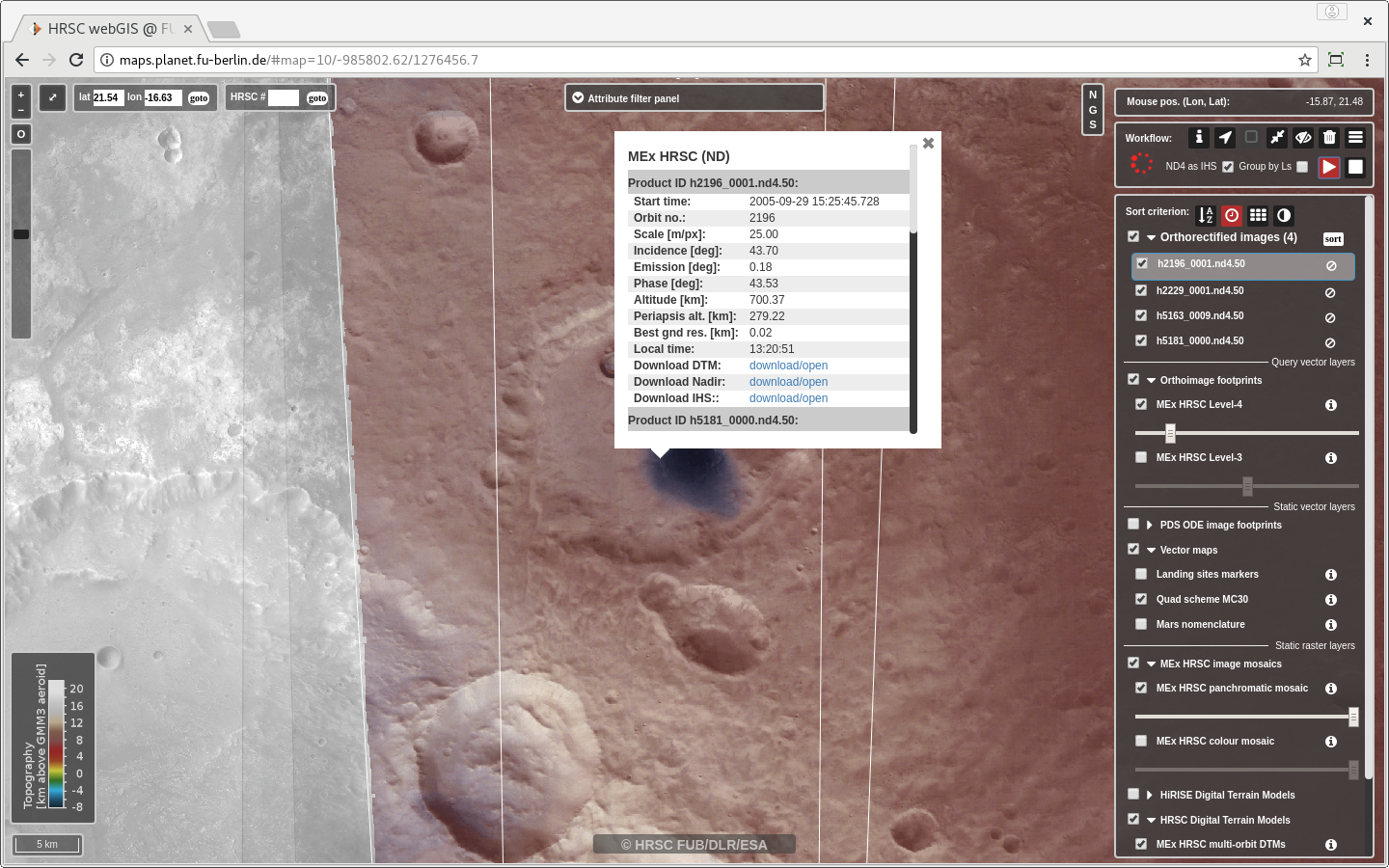
Task: Activate the Workflow location arrow tool
Action: point(1225,138)
